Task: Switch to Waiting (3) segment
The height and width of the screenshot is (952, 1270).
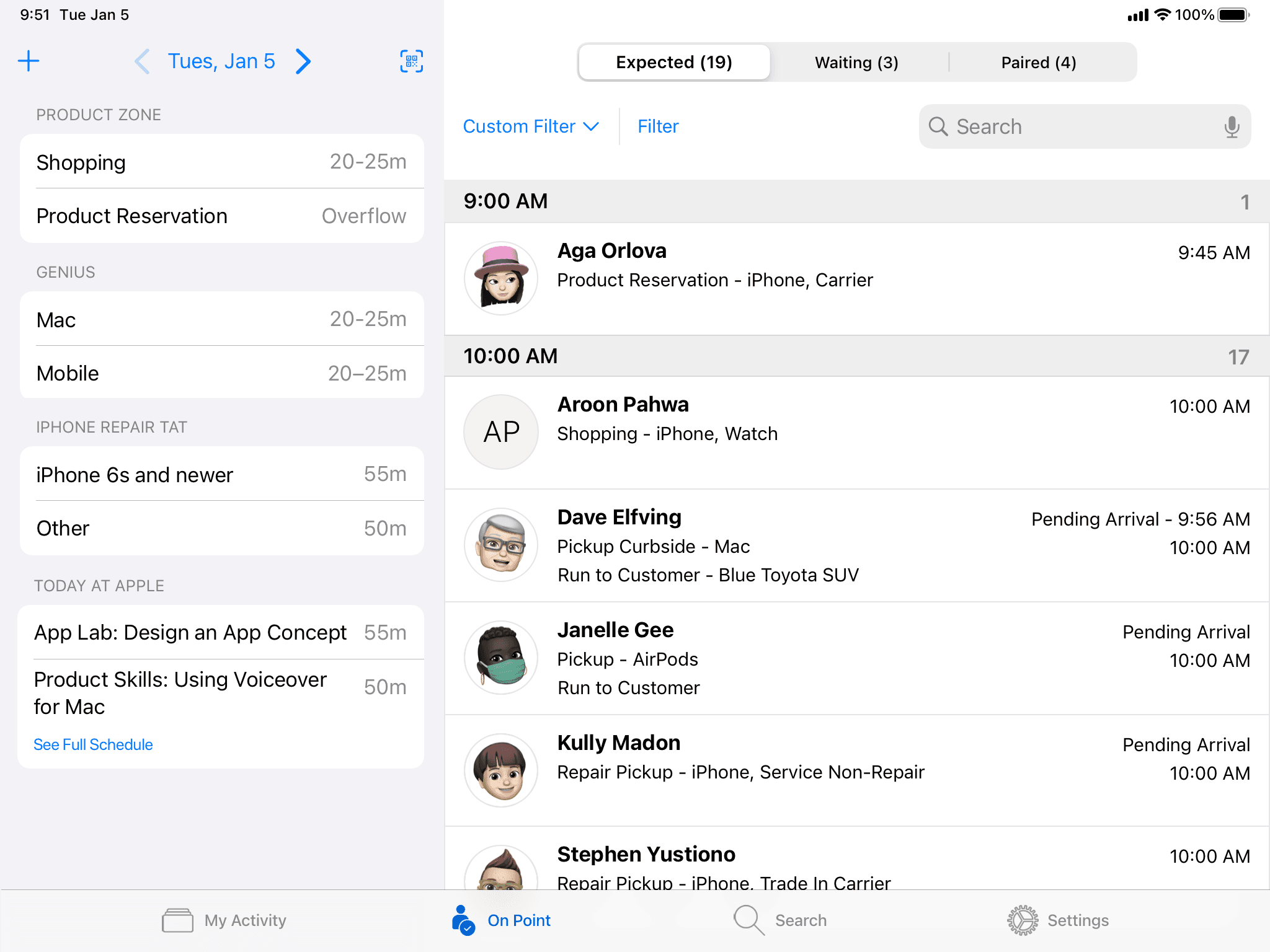Action: 856,62
